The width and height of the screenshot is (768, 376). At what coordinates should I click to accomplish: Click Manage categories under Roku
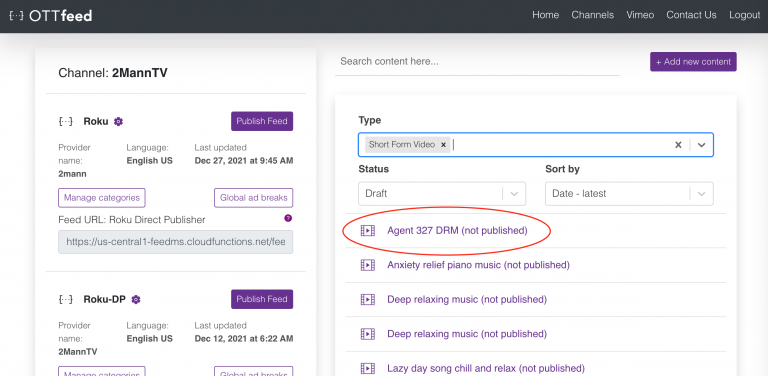(102, 198)
